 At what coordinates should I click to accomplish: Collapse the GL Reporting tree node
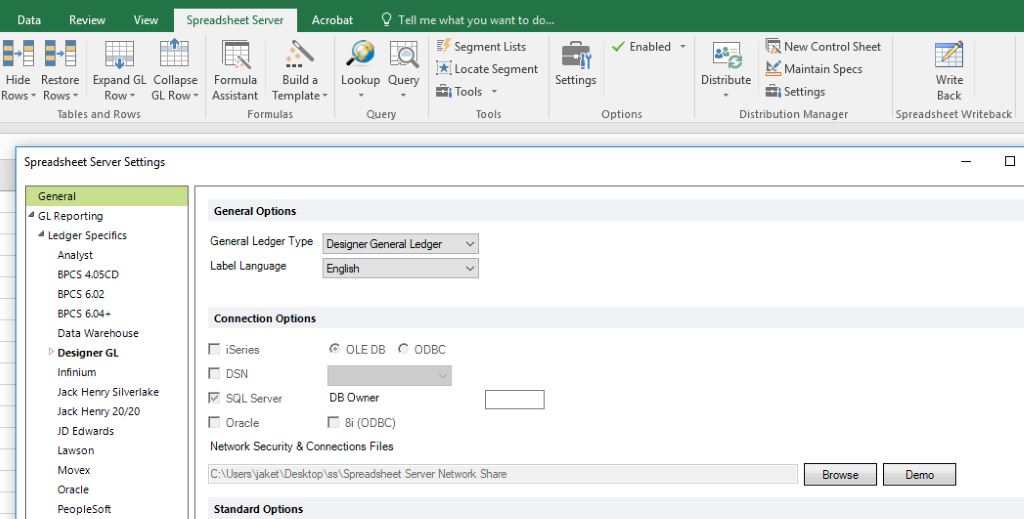click(31, 215)
